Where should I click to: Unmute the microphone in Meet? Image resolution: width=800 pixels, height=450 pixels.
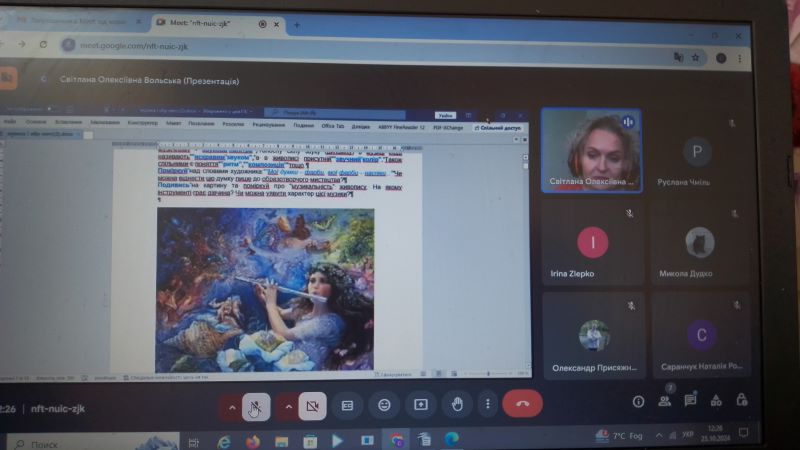[256, 407]
